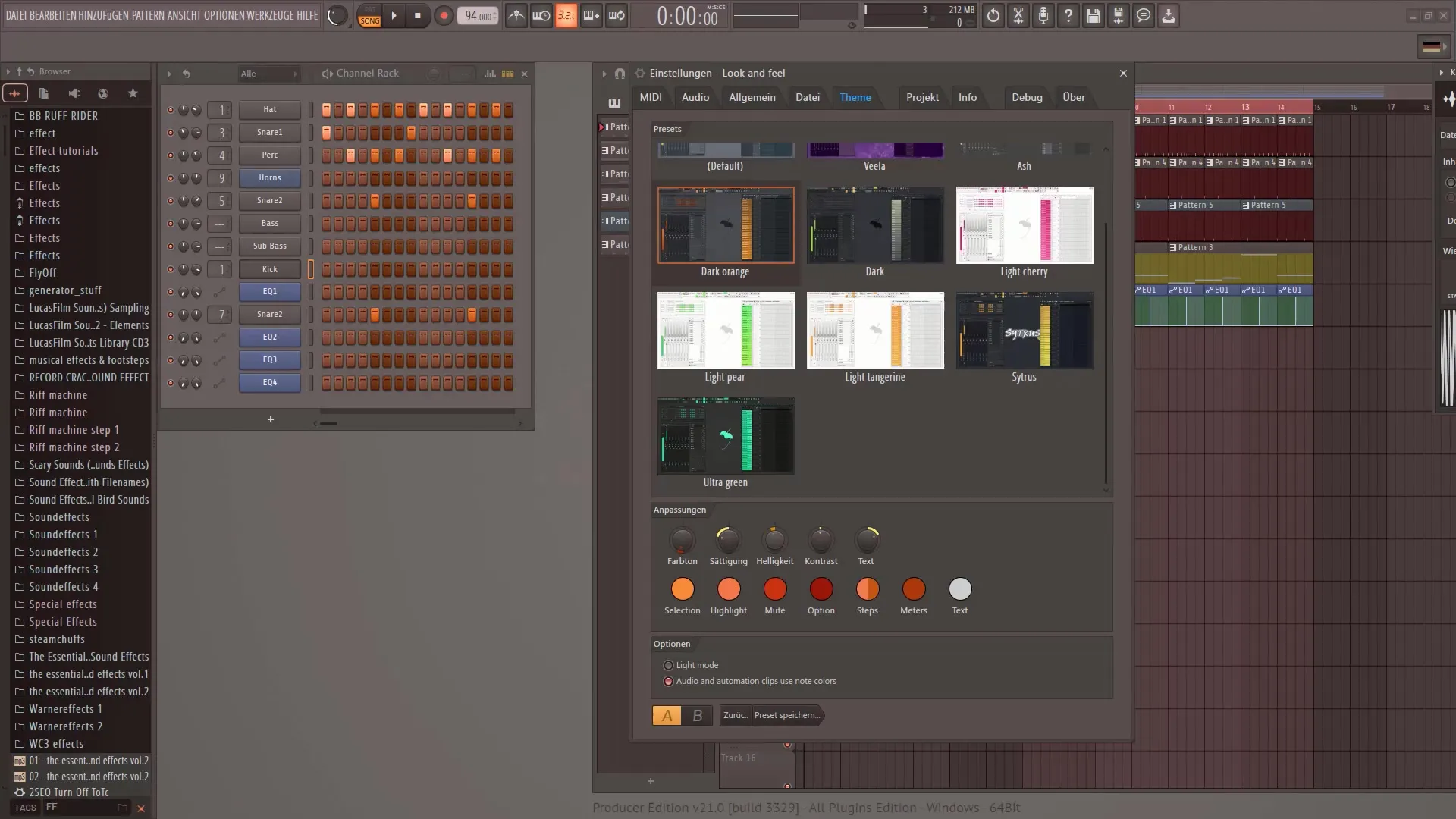The image size is (1456, 819).
Task: Select the Light cherry theme preset
Action: coord(1025,225)
